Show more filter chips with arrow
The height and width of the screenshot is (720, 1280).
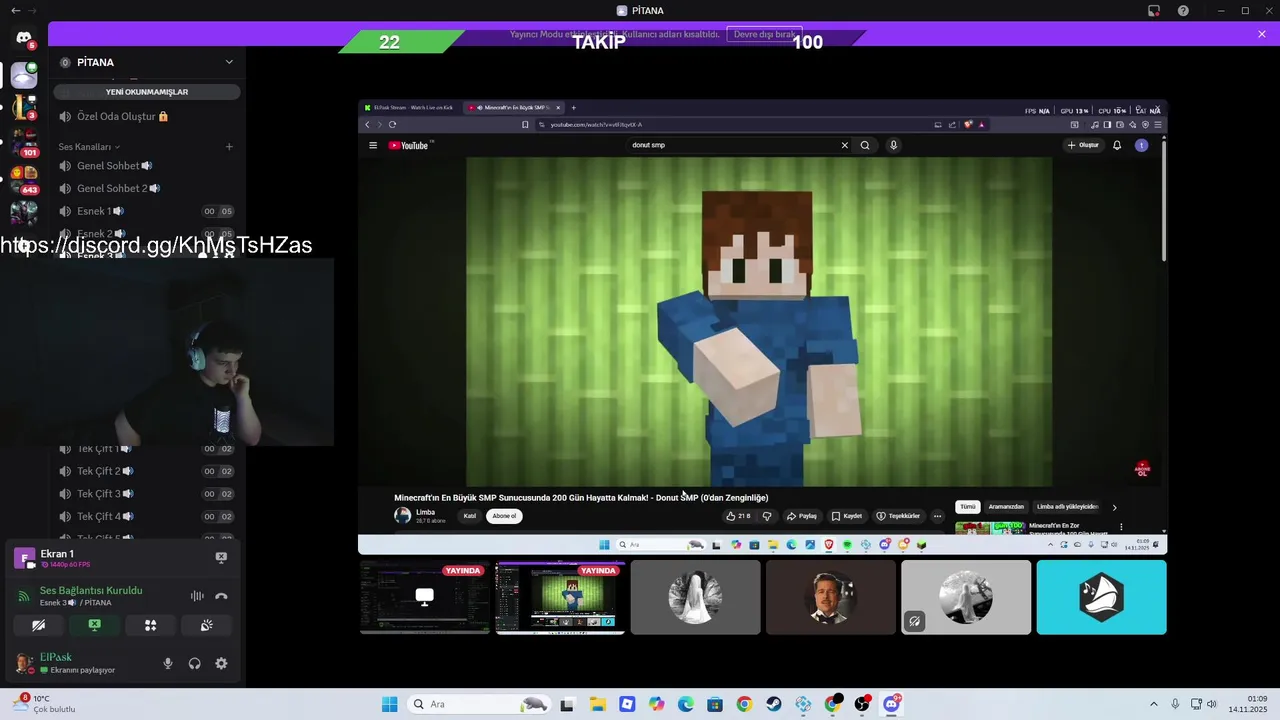point(1115,507)
